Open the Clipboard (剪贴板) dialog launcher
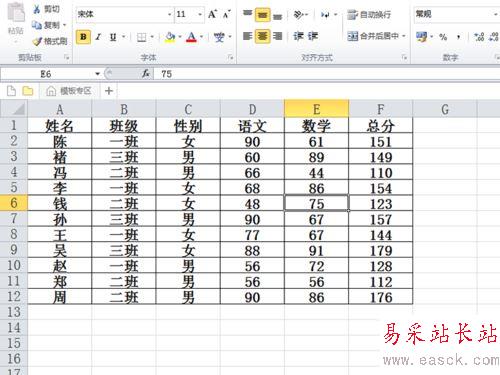This screenshot has width=500, height=375. coord(67,58)
